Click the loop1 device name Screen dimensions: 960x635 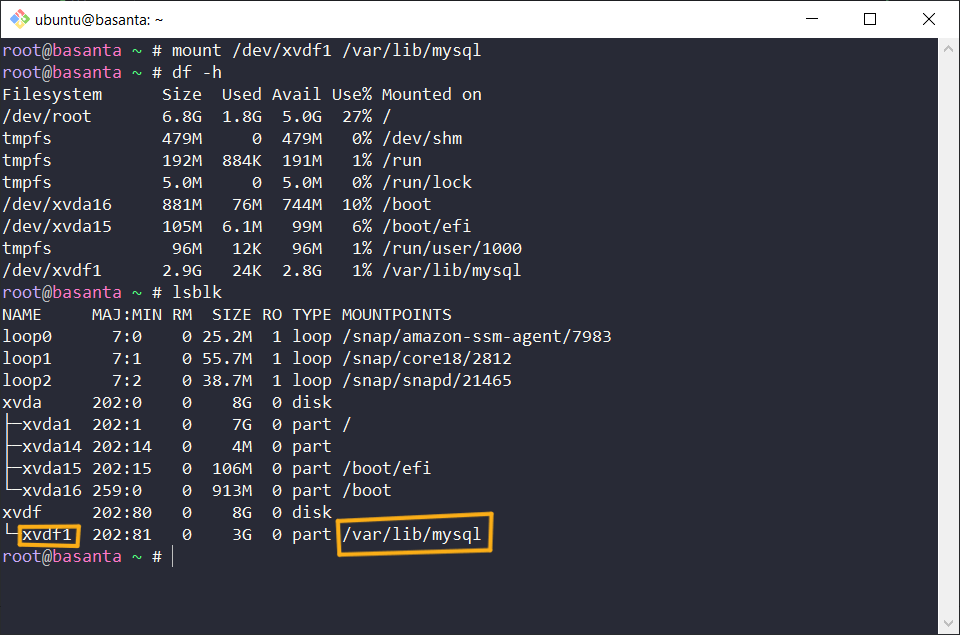[26, 358]
